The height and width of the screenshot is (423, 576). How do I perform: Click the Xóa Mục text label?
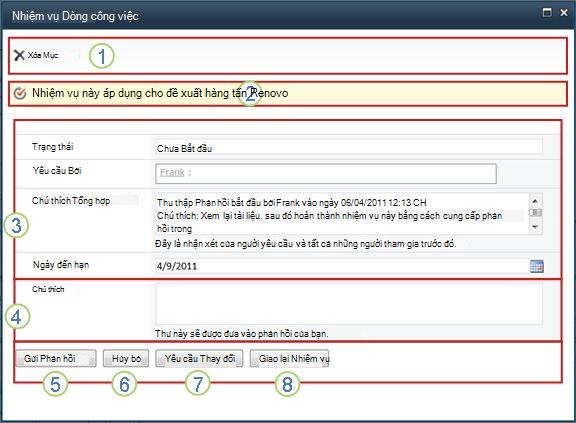(43, 55)
